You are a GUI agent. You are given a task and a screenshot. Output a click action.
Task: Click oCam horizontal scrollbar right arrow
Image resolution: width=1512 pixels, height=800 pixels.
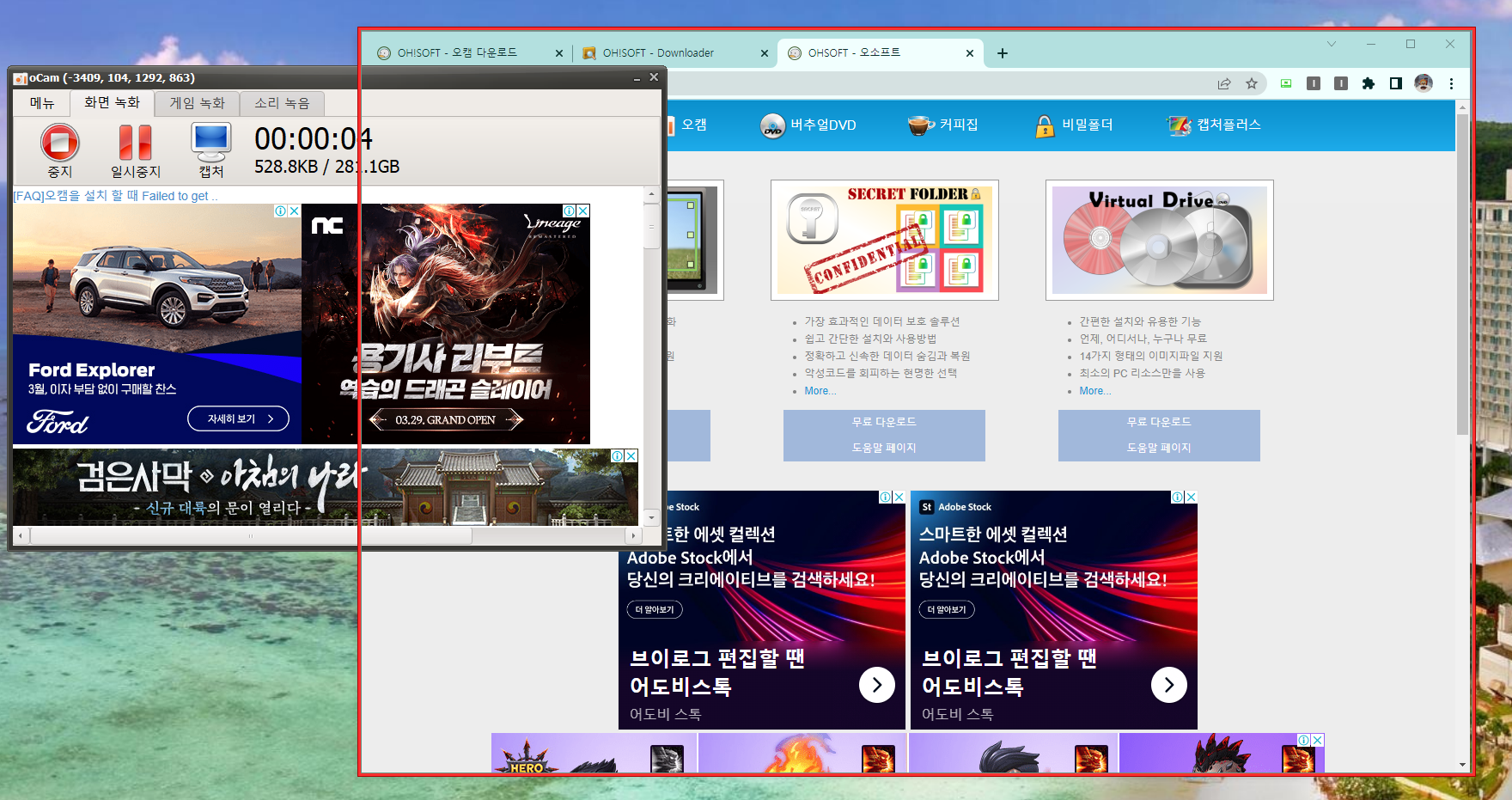point(633,535)
